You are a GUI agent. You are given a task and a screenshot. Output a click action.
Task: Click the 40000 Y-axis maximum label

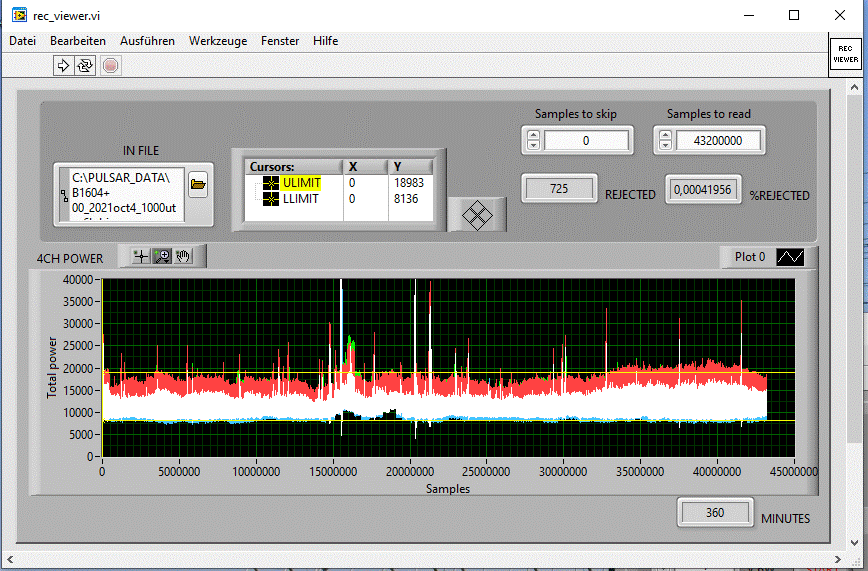tap(78, 280)
